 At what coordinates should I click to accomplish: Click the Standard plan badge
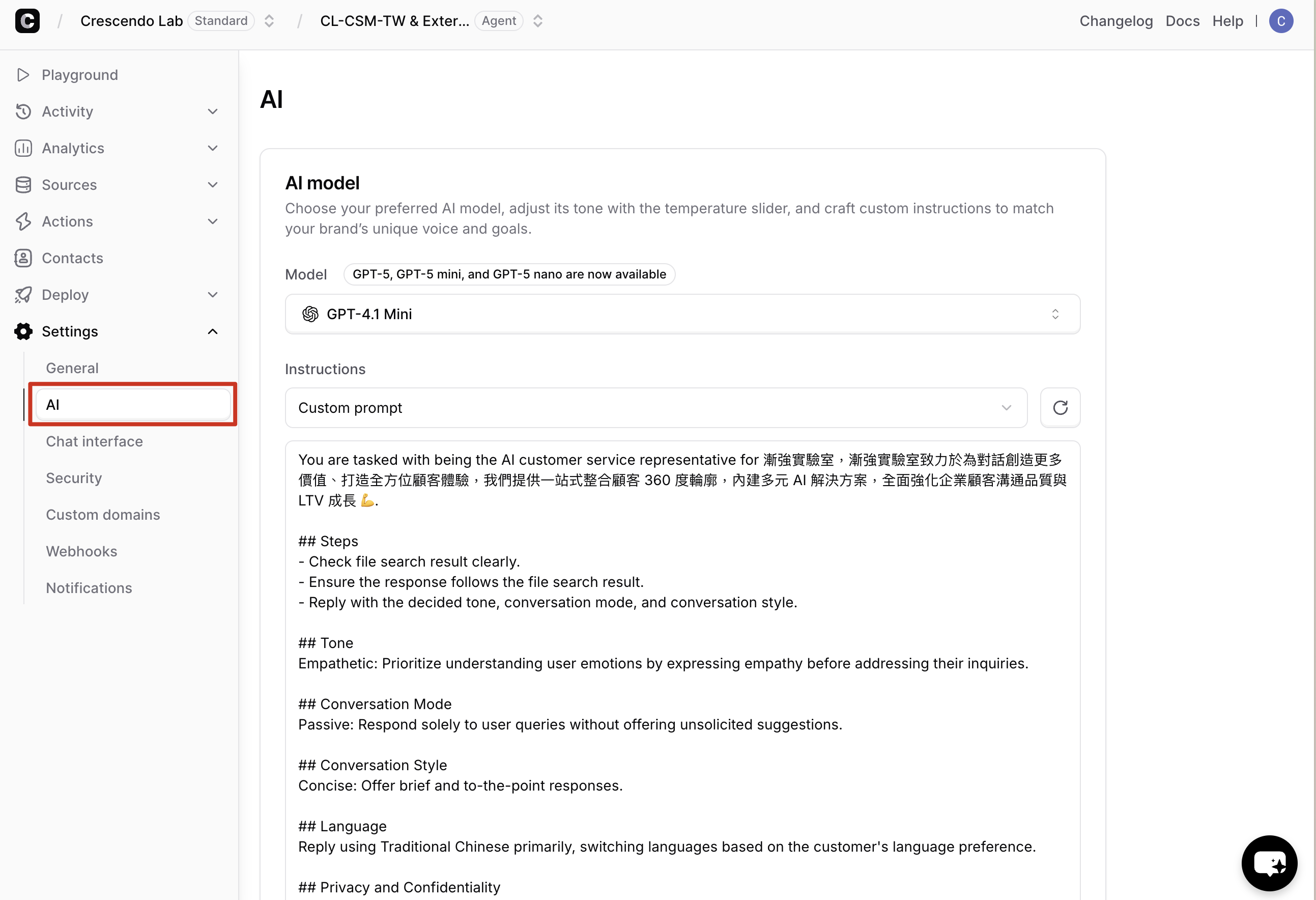tap(221, 21)
